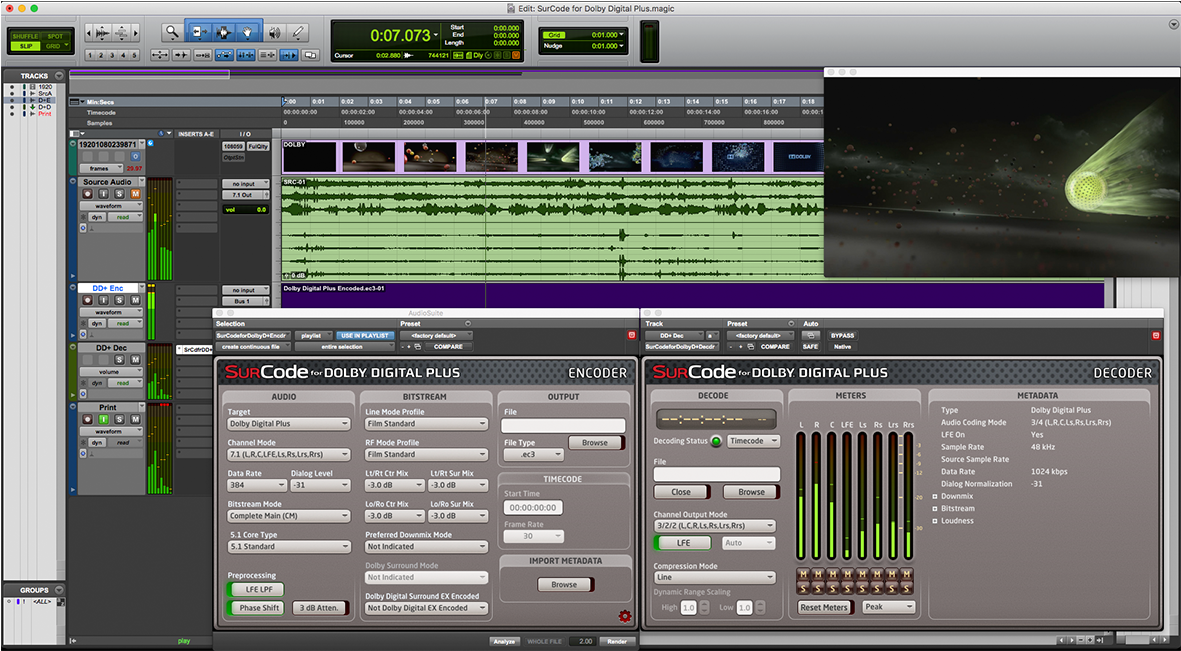
Task: Open the Channel Mode dropdown in the Encoder
Action: click(x=288, y=454)
